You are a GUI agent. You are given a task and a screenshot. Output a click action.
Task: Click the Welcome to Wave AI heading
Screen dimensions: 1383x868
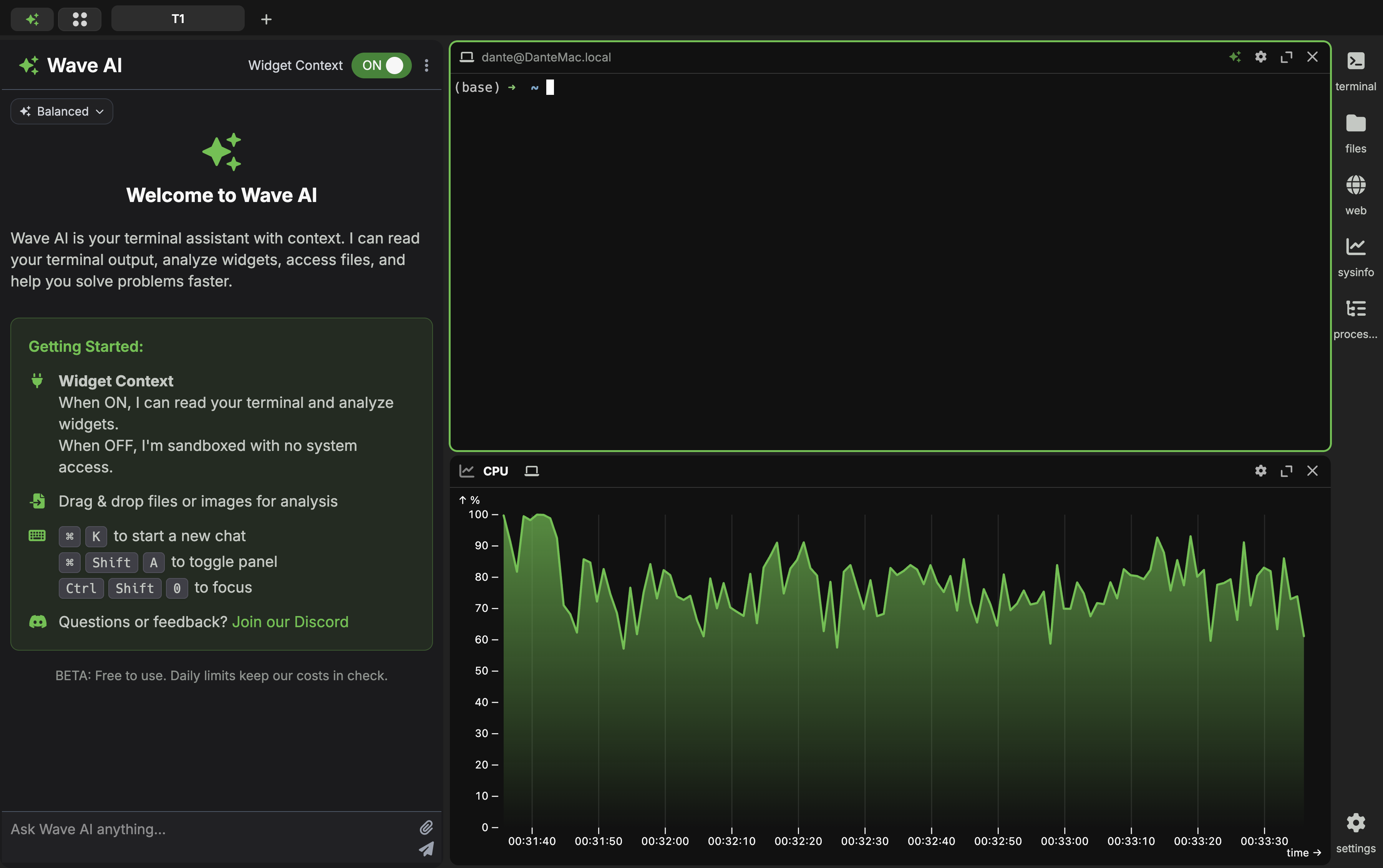[222, 195]
